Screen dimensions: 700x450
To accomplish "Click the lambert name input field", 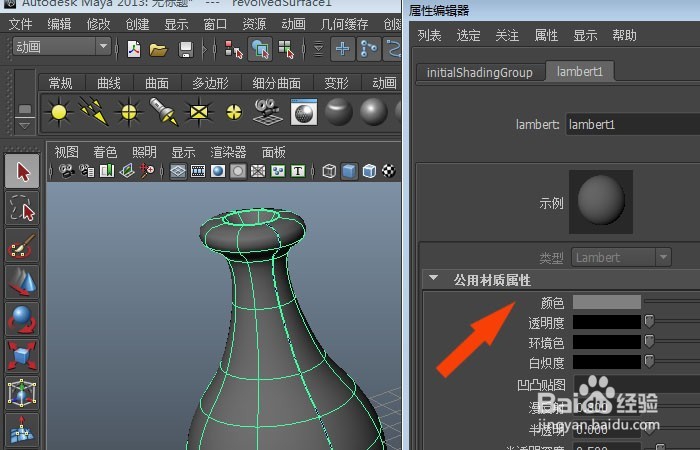I will pyautogui.click(x=633, y=124).
